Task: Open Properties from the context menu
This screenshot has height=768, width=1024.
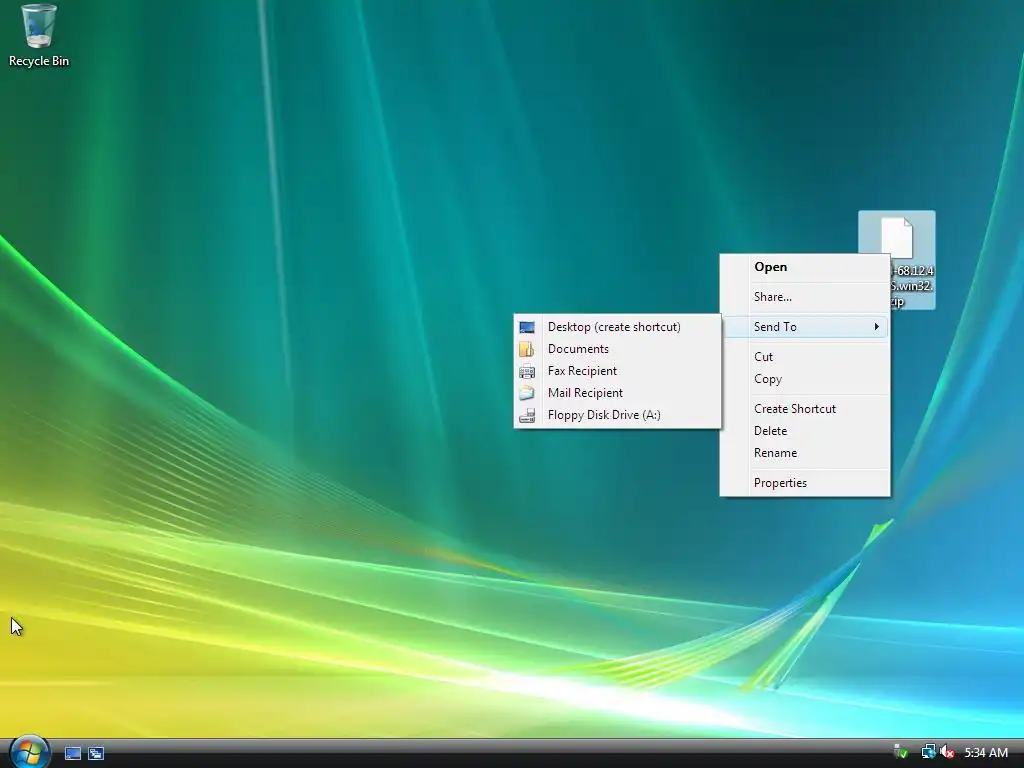Action: pyautogui.click(x=805, y=483)
